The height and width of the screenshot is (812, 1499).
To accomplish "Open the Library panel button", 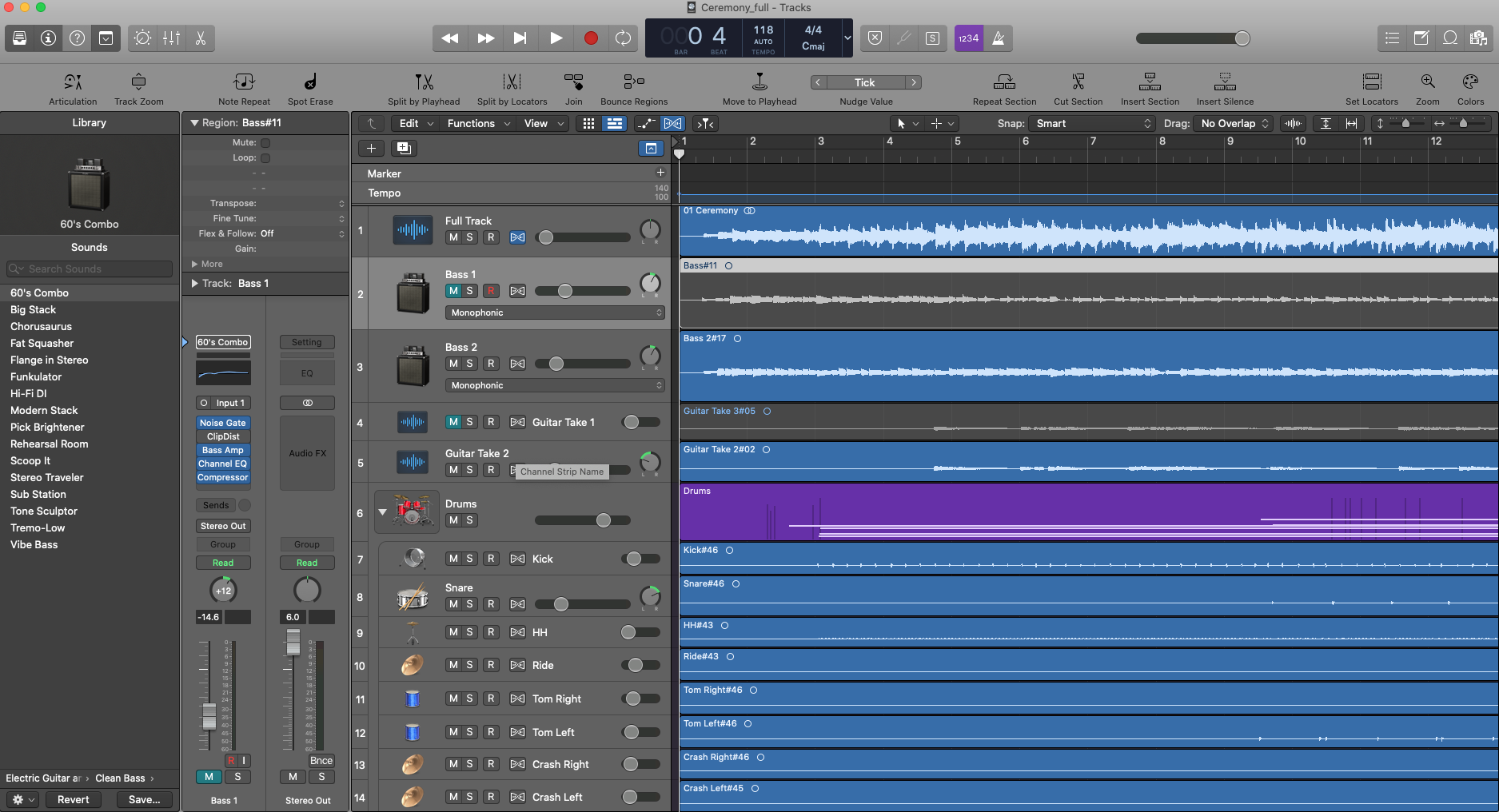I will 20,38.
